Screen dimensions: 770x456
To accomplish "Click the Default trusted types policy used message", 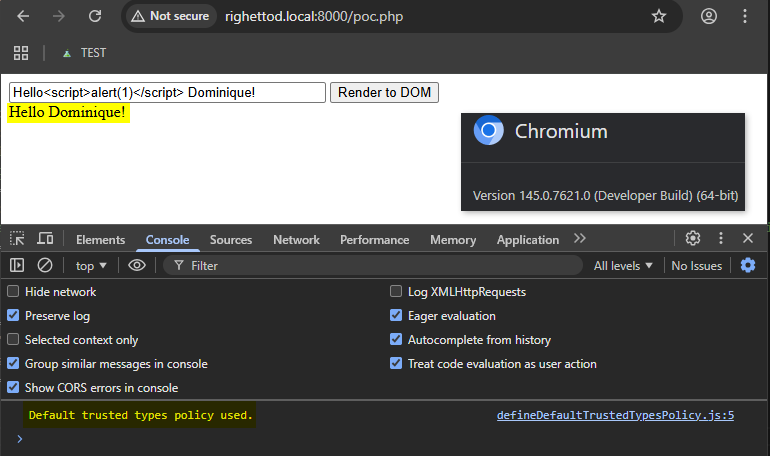I will (140, 415).
